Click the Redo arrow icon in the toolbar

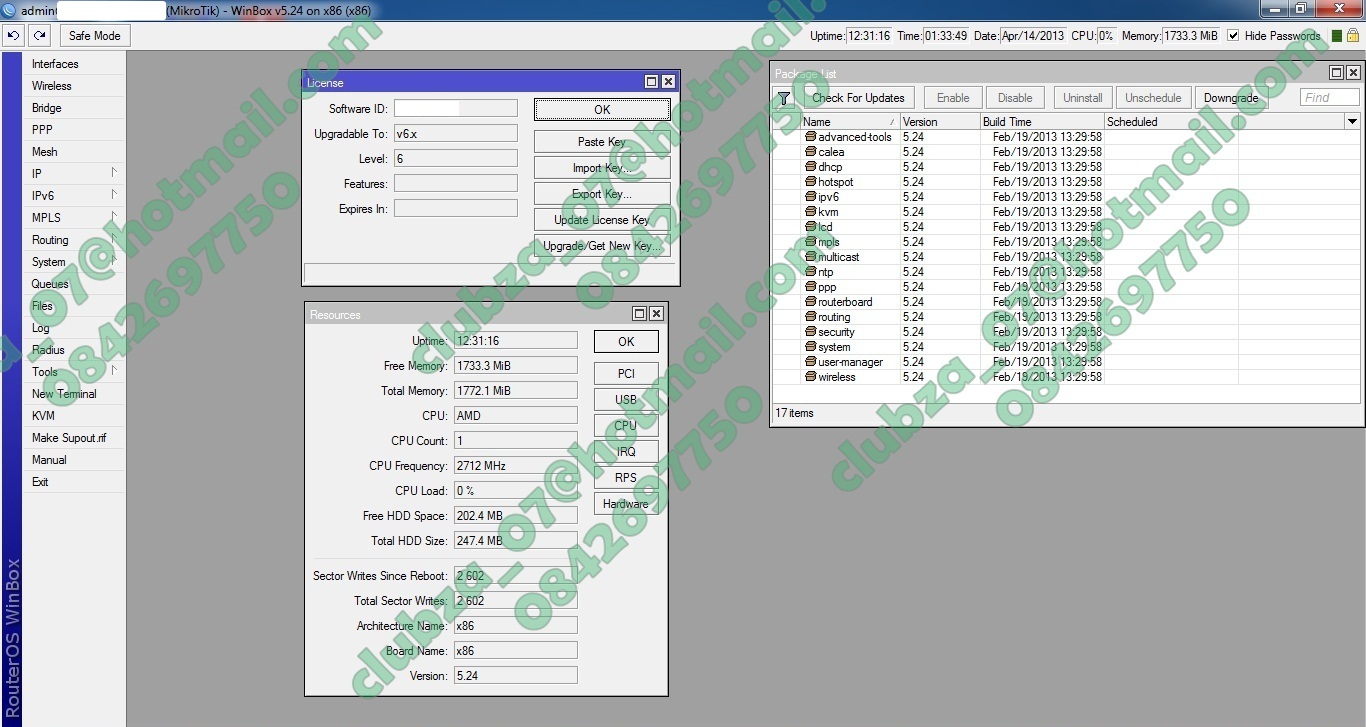(39, 36)
